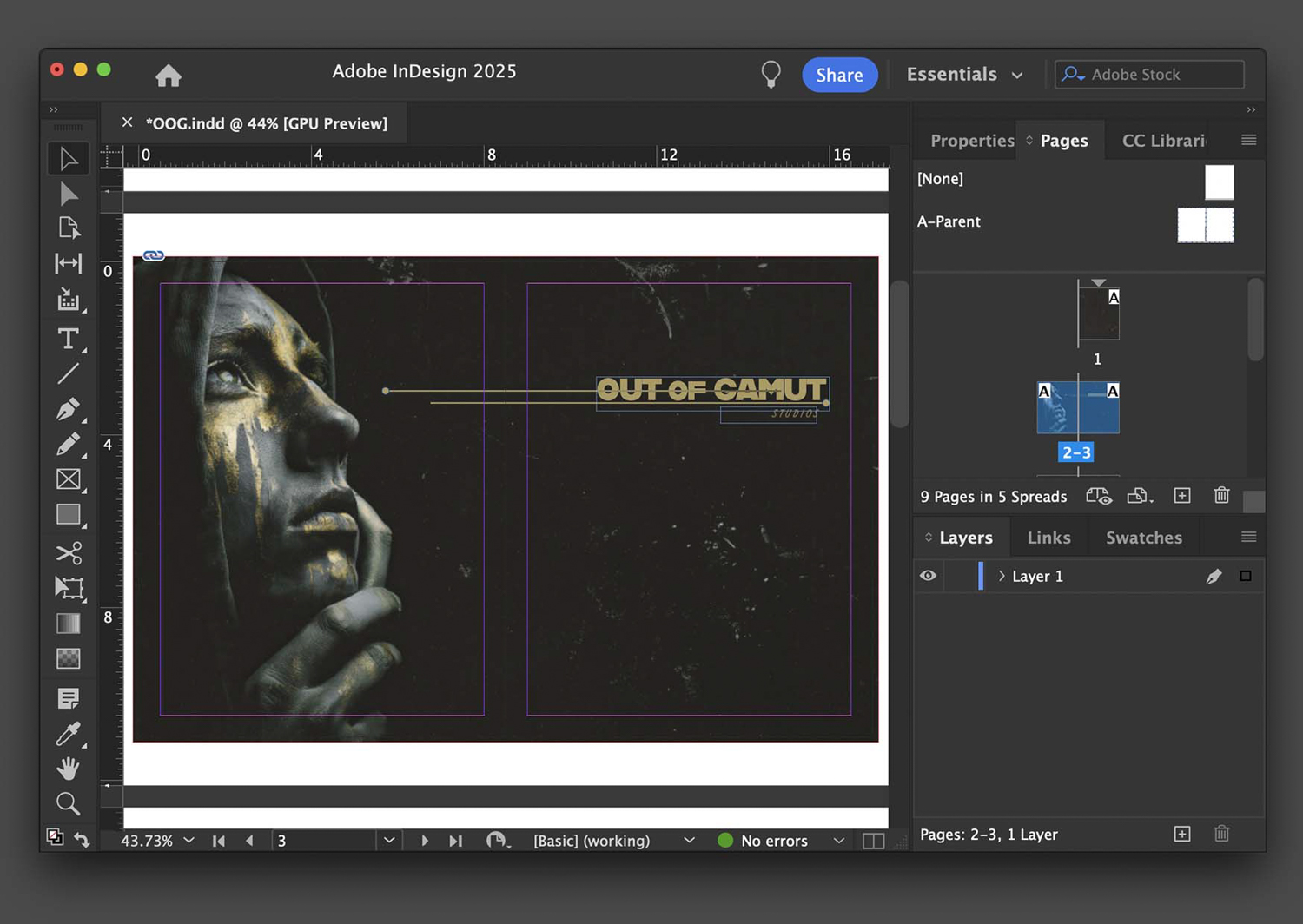Switch to the Swatches tab
This screenshot has width=1303, height=924.
[1143, 538]
